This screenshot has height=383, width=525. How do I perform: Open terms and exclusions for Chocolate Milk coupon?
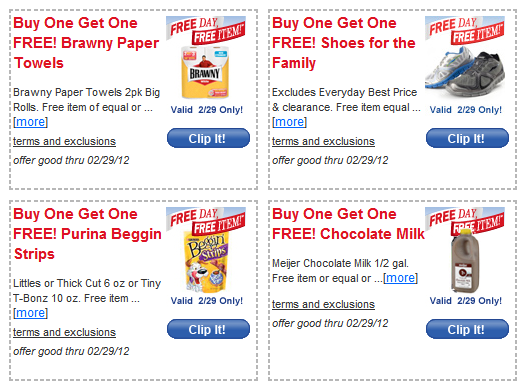[x=323, y=304]
